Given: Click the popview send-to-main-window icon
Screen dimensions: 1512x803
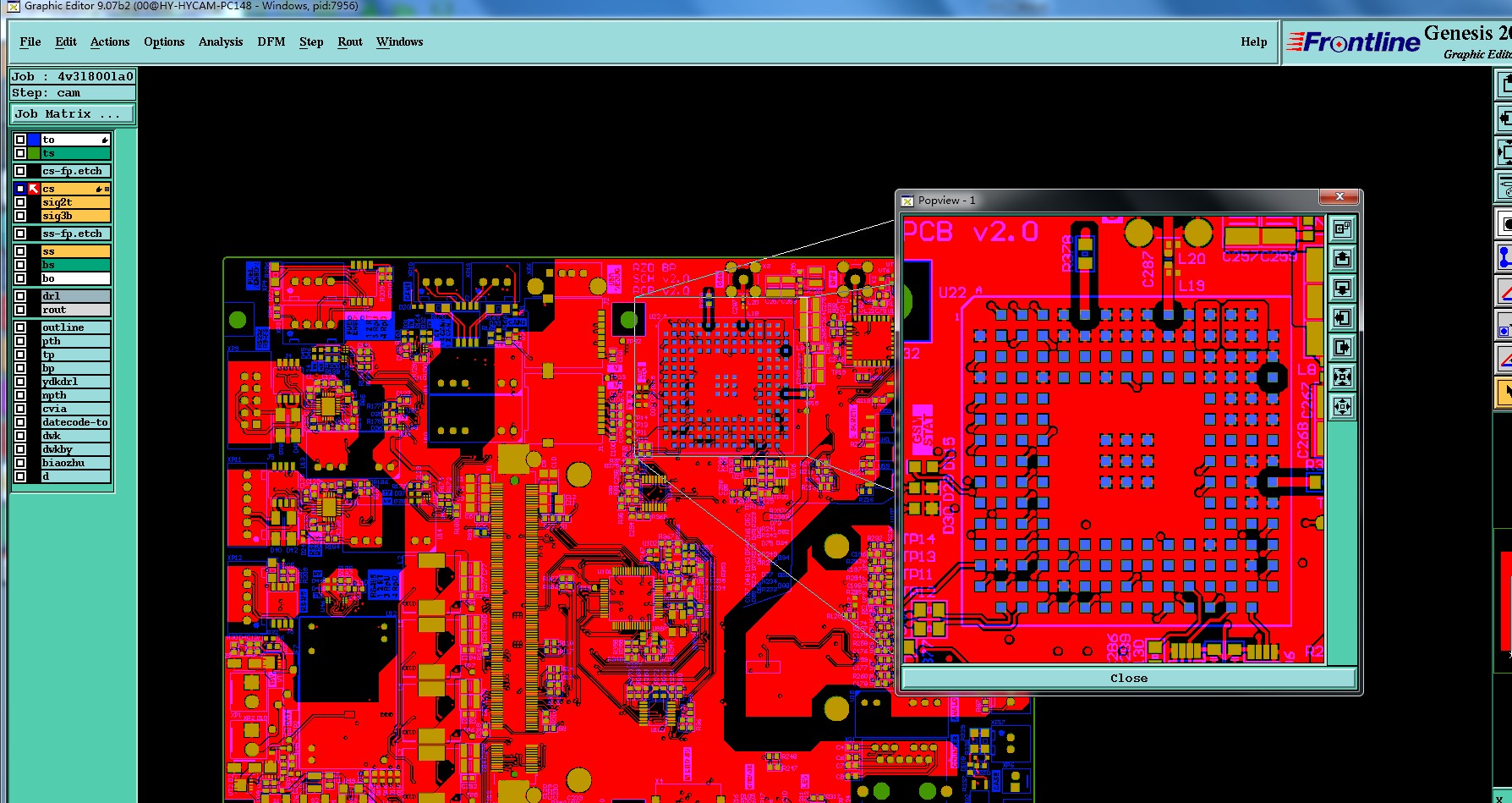Looking at the screenshot, I should (x=1342, y=228).
